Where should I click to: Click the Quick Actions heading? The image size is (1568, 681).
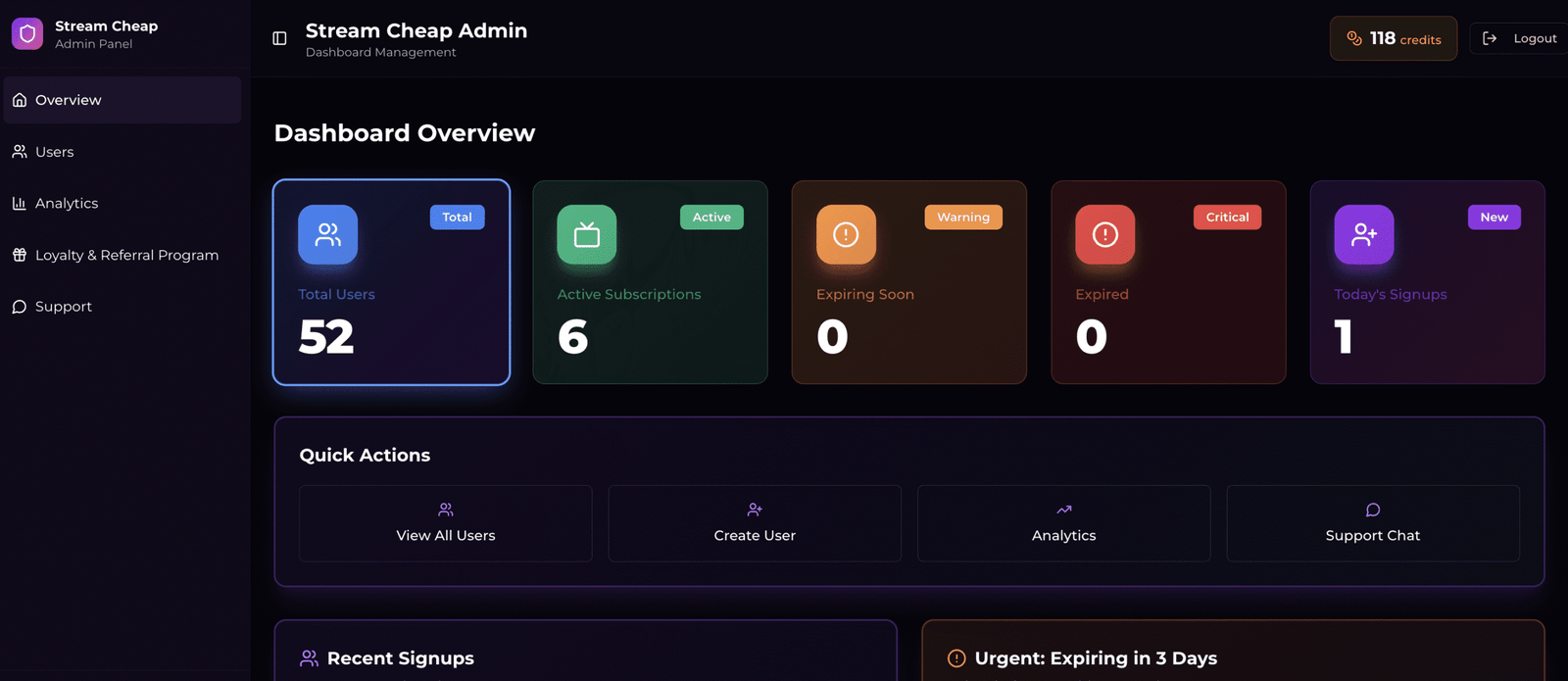coord(365,456)
